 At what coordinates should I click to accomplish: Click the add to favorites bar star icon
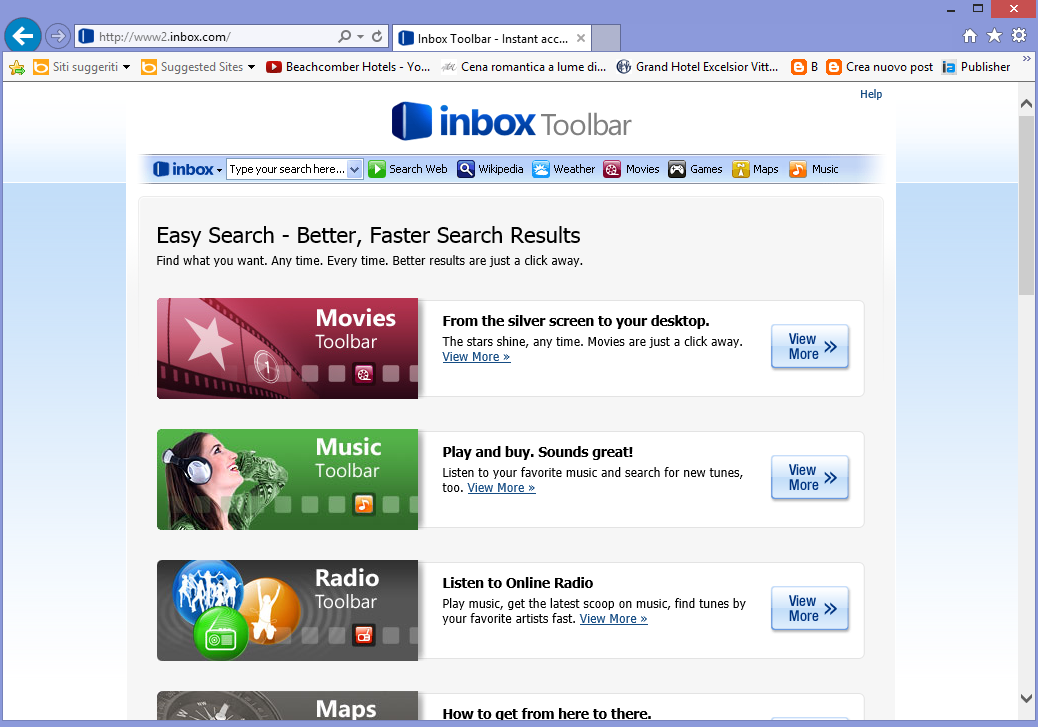[x=17, y=67]
